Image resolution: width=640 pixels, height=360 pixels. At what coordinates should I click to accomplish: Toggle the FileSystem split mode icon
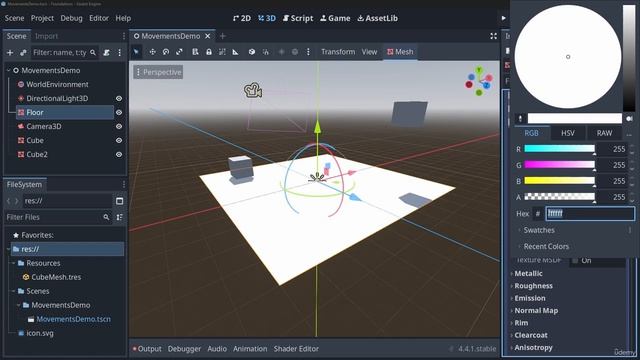click(x=120, y=201)
